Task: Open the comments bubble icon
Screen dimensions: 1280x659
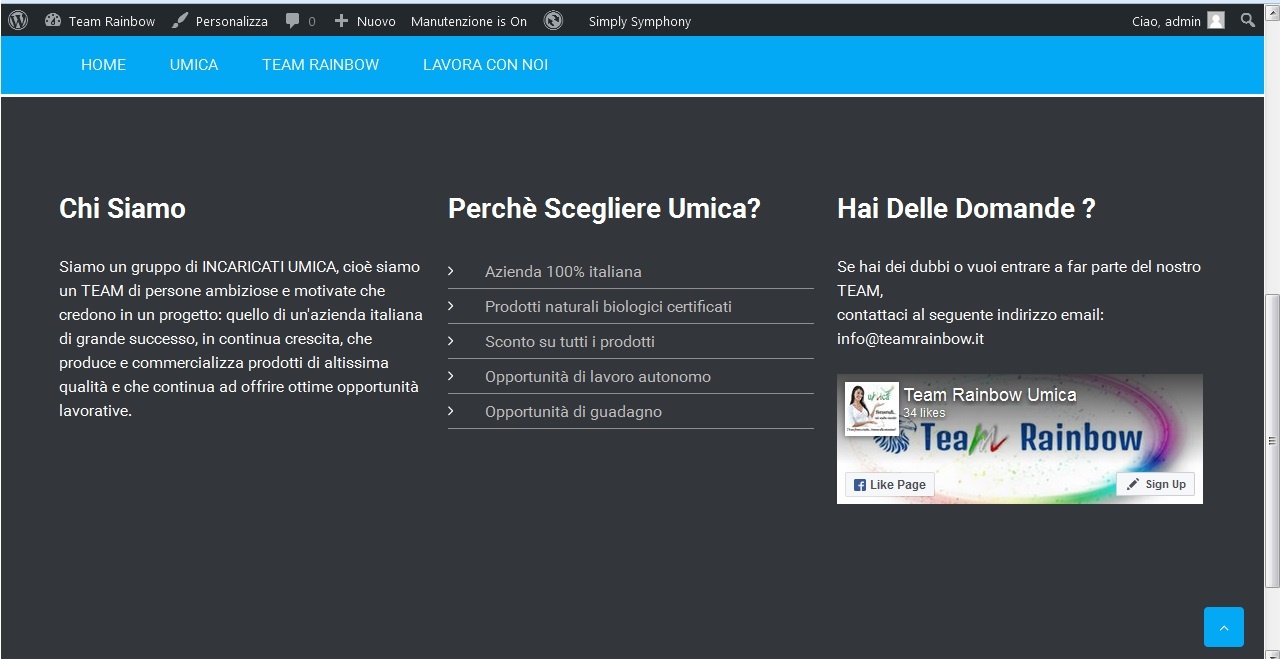Action: 293,20
